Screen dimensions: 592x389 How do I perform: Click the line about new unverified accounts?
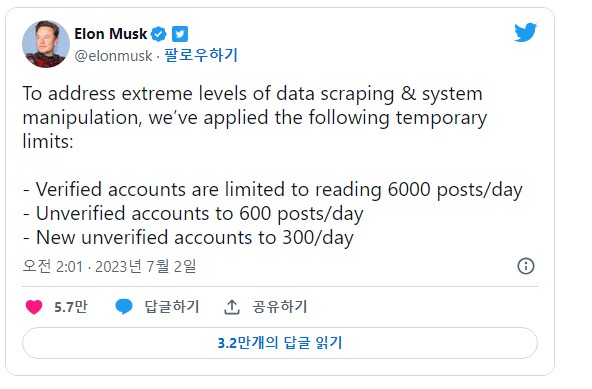coord(188,238)
